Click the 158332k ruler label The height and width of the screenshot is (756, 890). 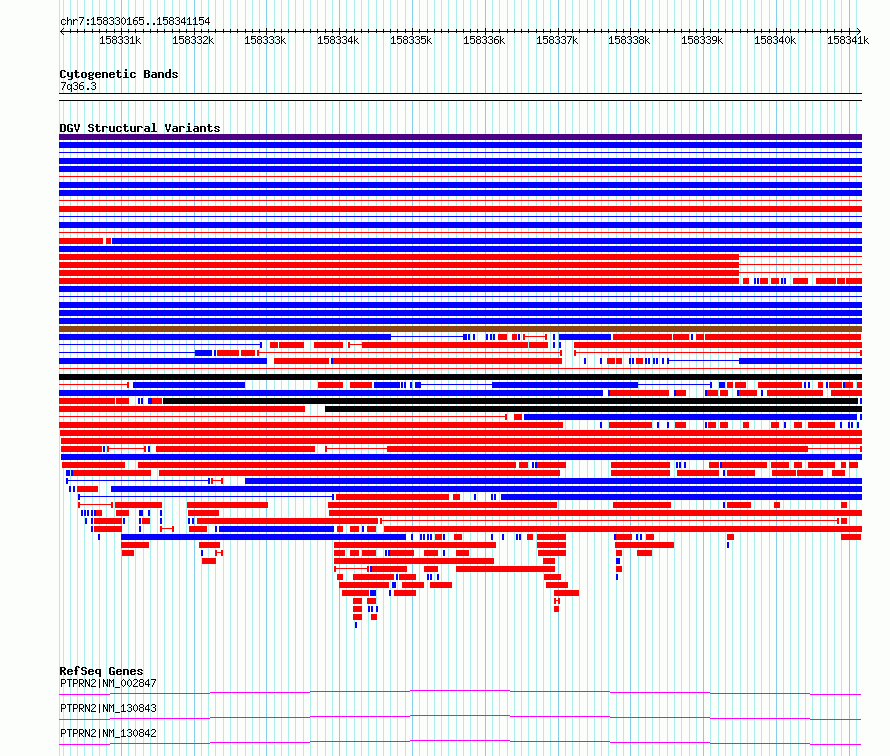coord(193,40)
